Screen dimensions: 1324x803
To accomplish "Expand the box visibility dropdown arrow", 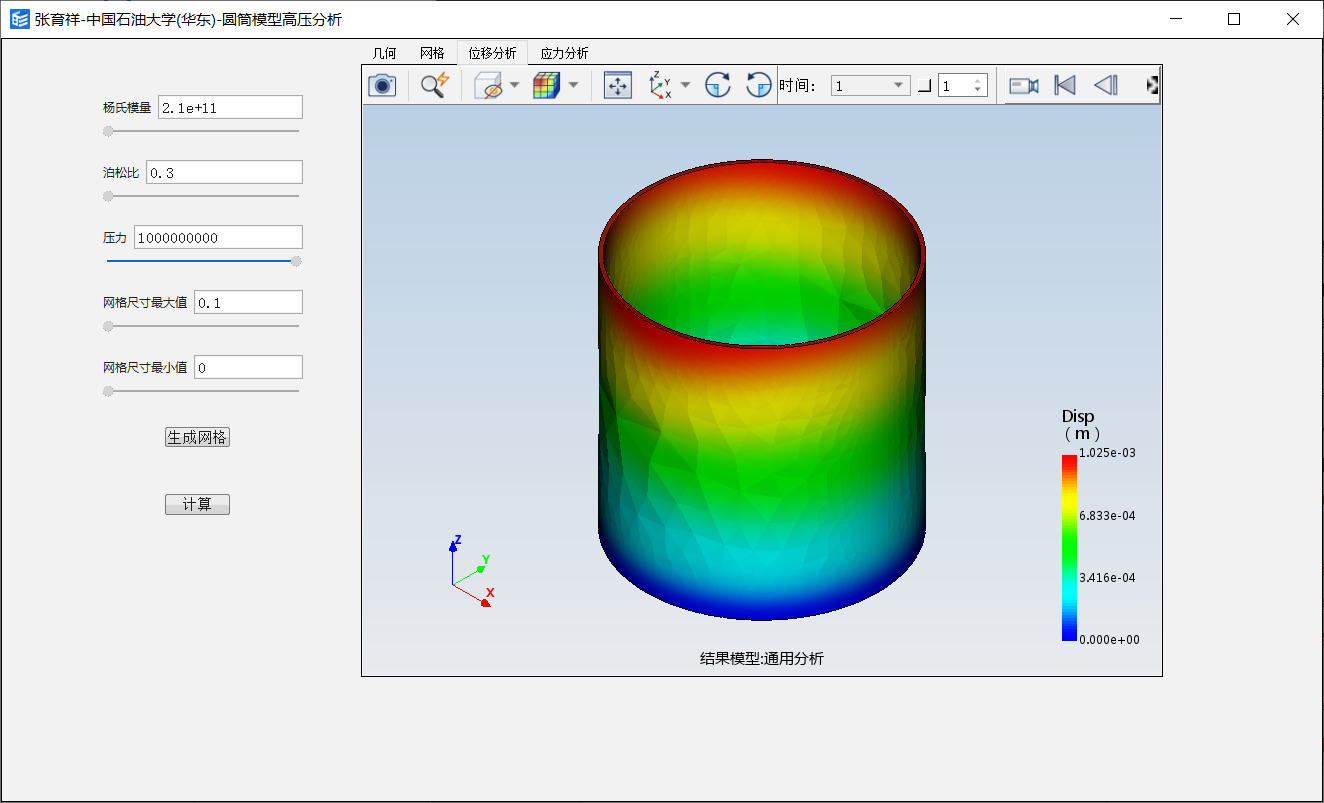I will click(x=515, y=86).
